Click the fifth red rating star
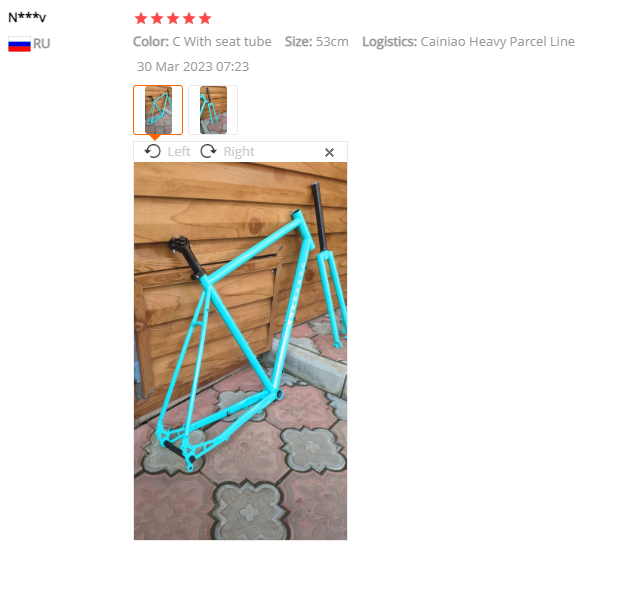Viewport: 642px width, 591px height. (x=205, y=18)
